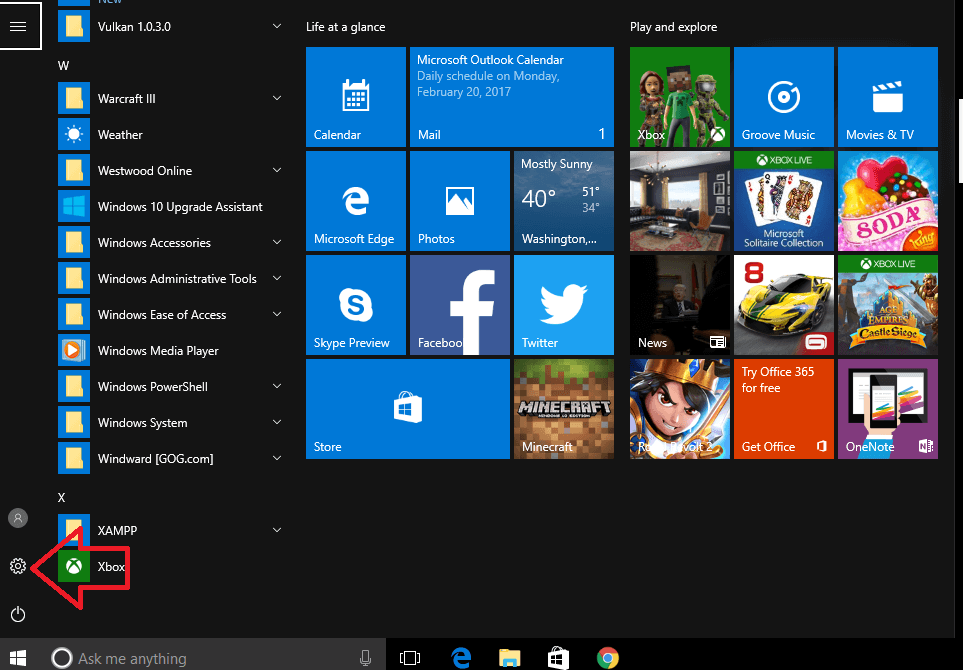Open the Royal Revolt 2 tile
This screenshot has width=963, height=670.
pos(680,409)
